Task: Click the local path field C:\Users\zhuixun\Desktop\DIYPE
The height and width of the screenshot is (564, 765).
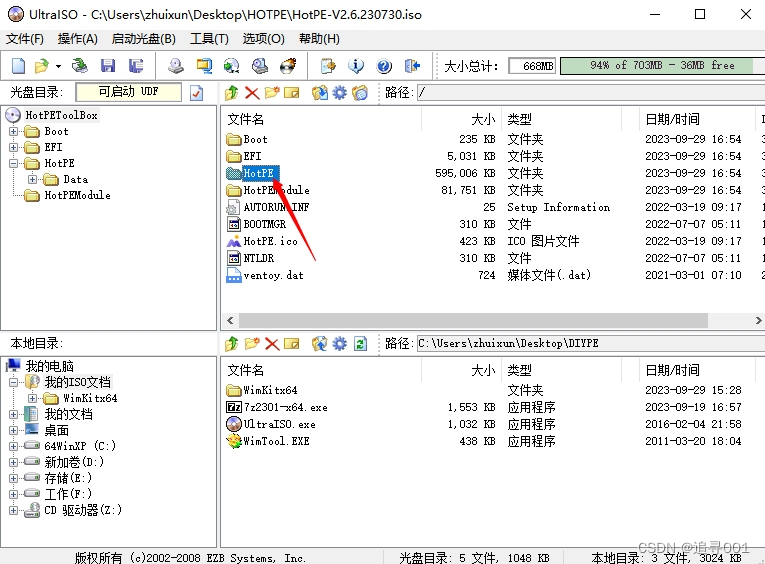Action: point(591,343)
